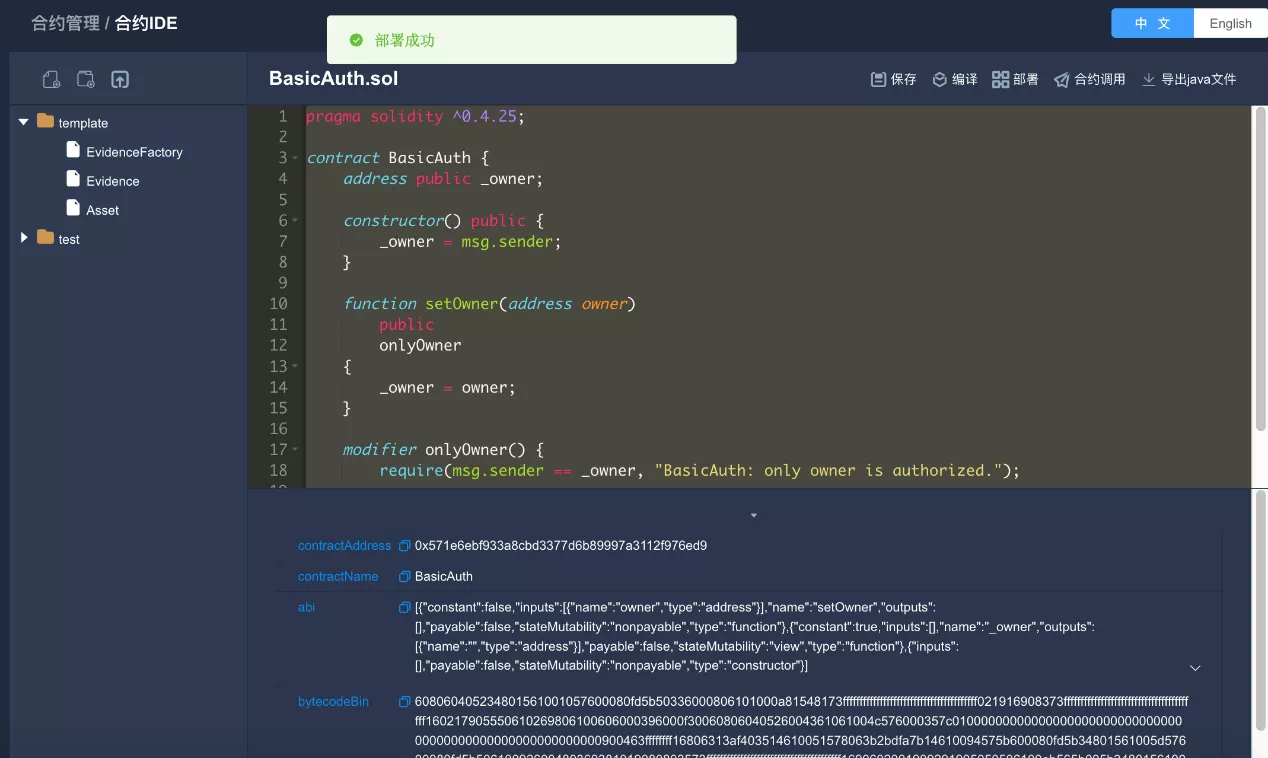
Task: Switch language to English
Action: 1230,23
